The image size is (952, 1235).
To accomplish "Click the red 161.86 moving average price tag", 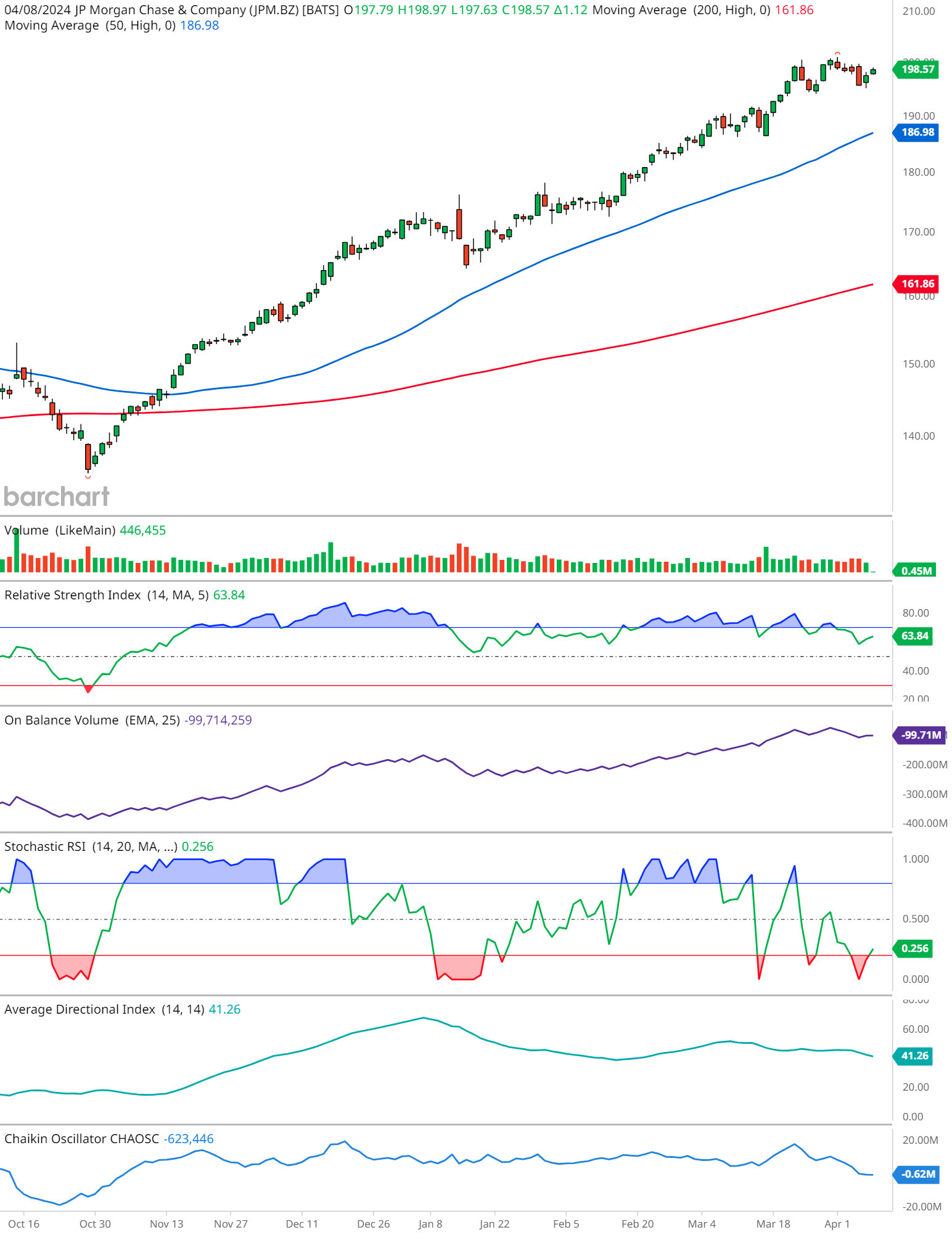I will coord(917,284).
